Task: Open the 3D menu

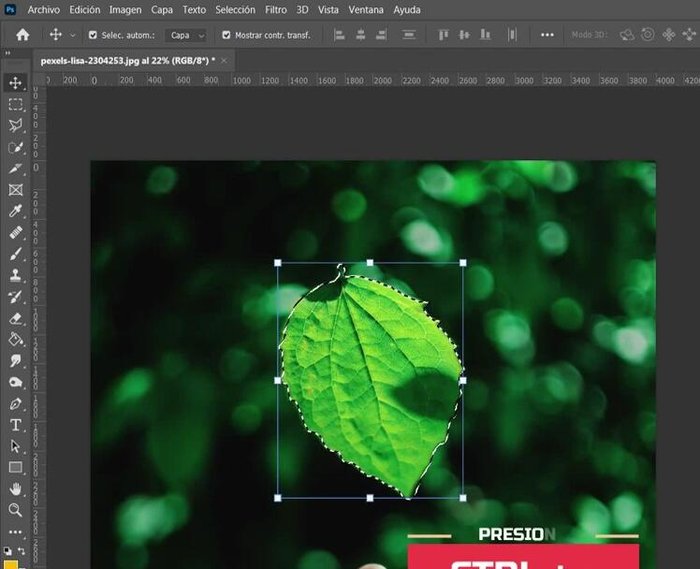Action: [302, 10]
